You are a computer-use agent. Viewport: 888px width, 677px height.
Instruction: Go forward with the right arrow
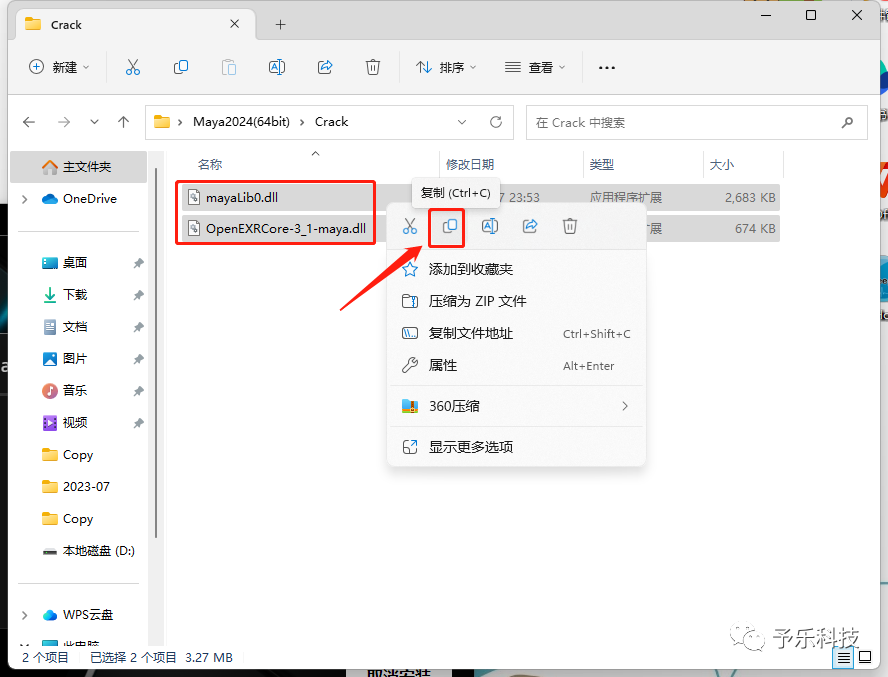point(64,122)
